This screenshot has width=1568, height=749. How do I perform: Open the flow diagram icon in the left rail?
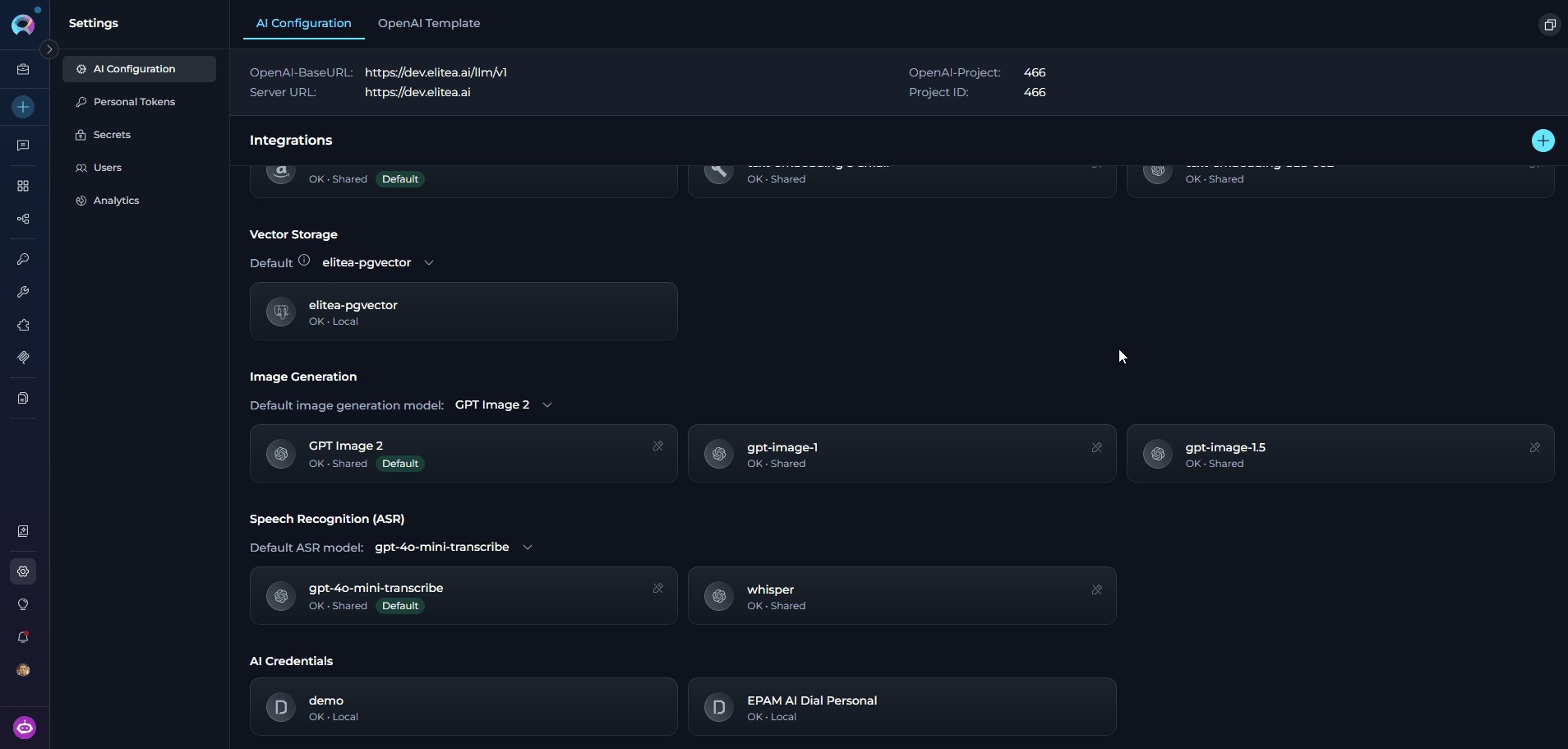(23, 219)
